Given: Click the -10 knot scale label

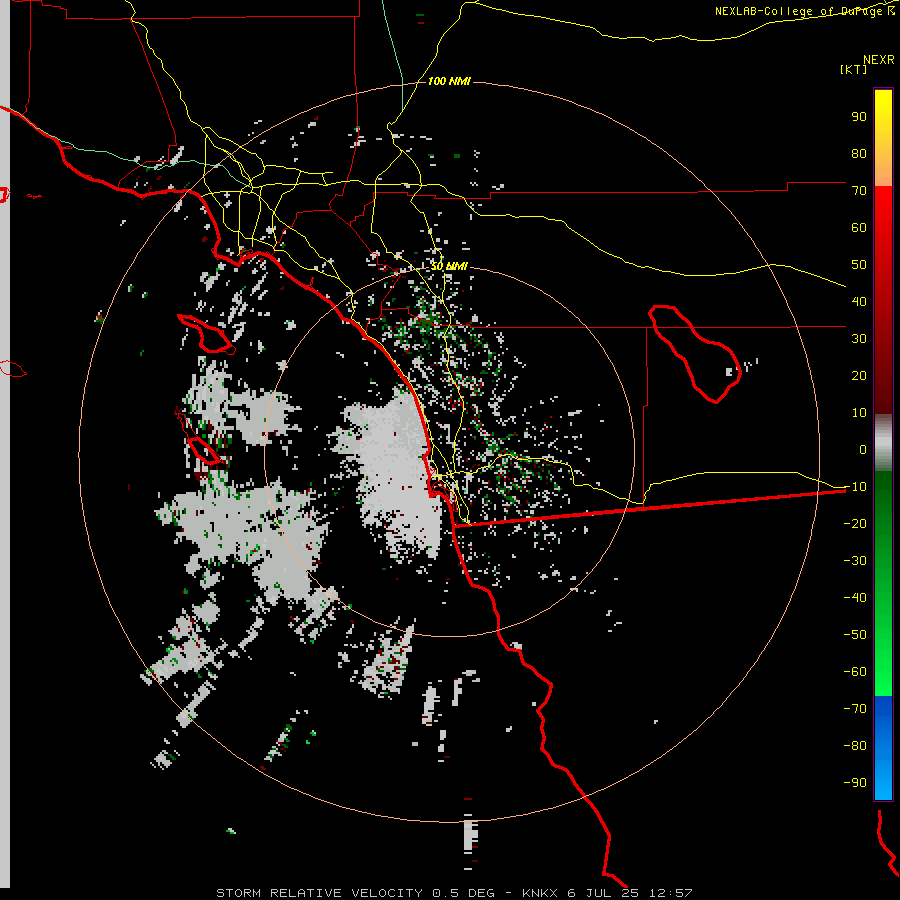Looking at the screenshot, I should pyautogui.click(x=855, y=487).
